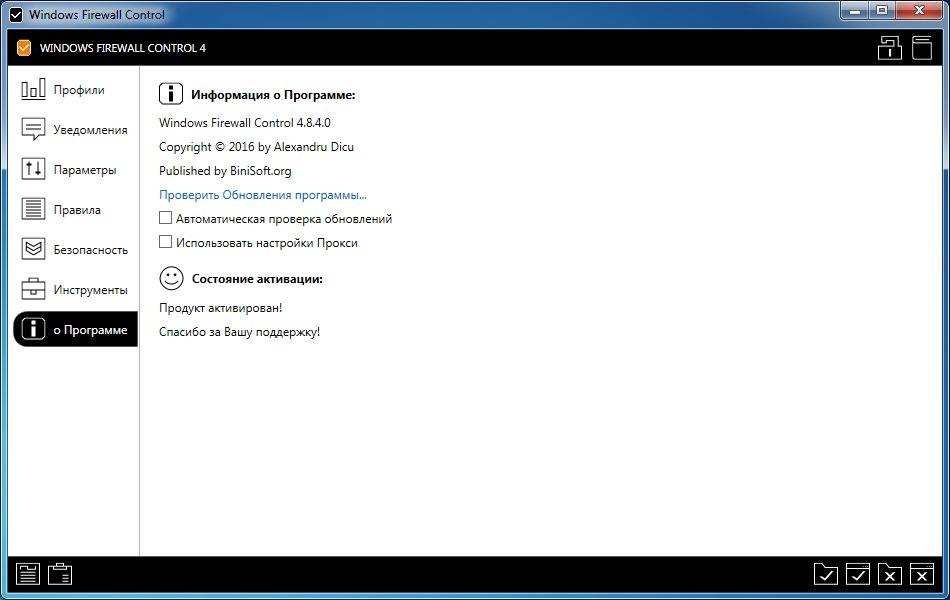Click the window with X icon

(922, 574)
